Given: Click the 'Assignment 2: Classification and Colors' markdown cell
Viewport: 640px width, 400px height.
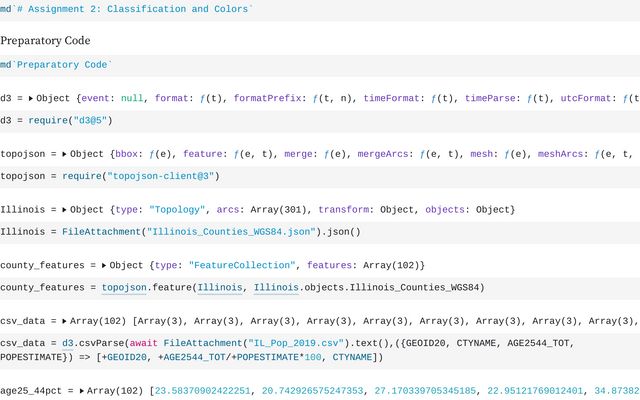Looking at the screenshot, I should click(320, 10).
